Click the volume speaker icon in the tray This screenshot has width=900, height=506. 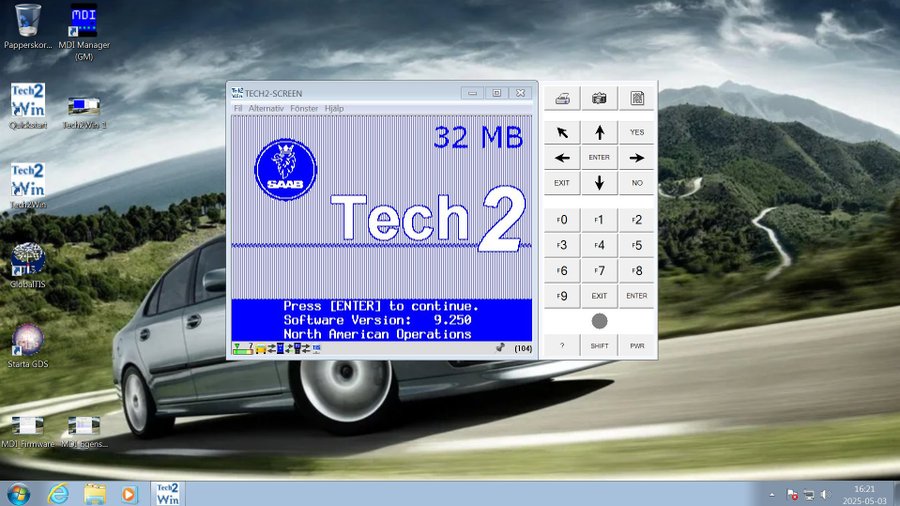coord(826,495)
